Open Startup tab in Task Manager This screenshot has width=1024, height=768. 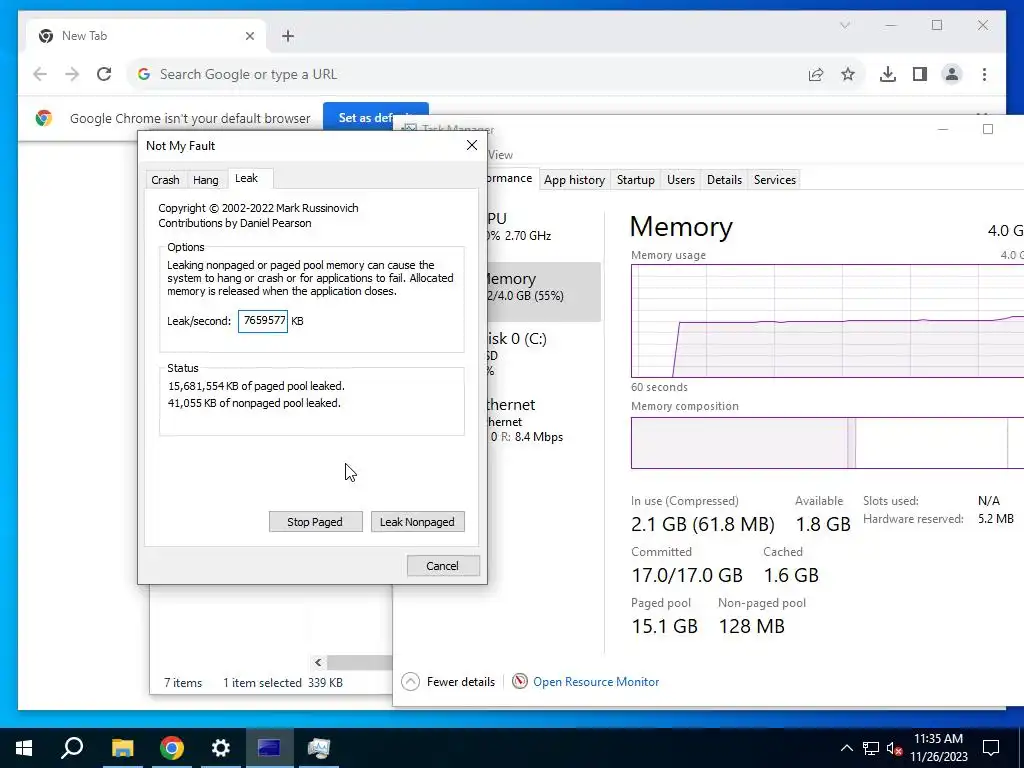click(x=635, y=180)
